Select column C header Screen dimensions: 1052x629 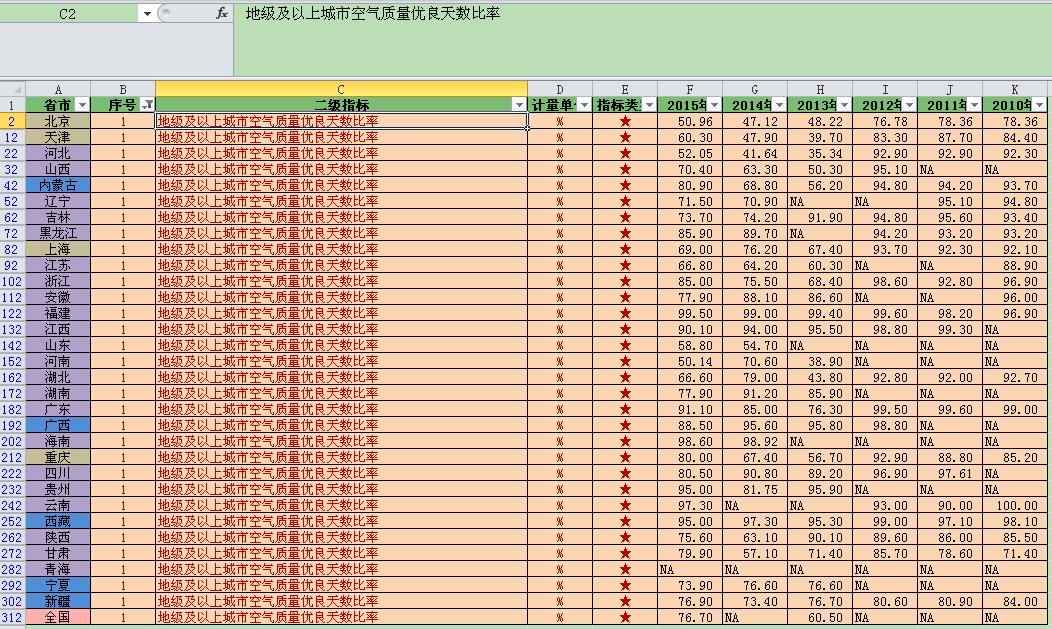[x=341, y=89]
